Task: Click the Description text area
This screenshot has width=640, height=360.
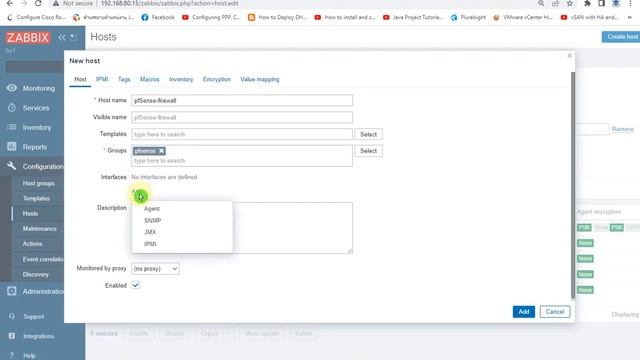Action: (x=292, y=228)
